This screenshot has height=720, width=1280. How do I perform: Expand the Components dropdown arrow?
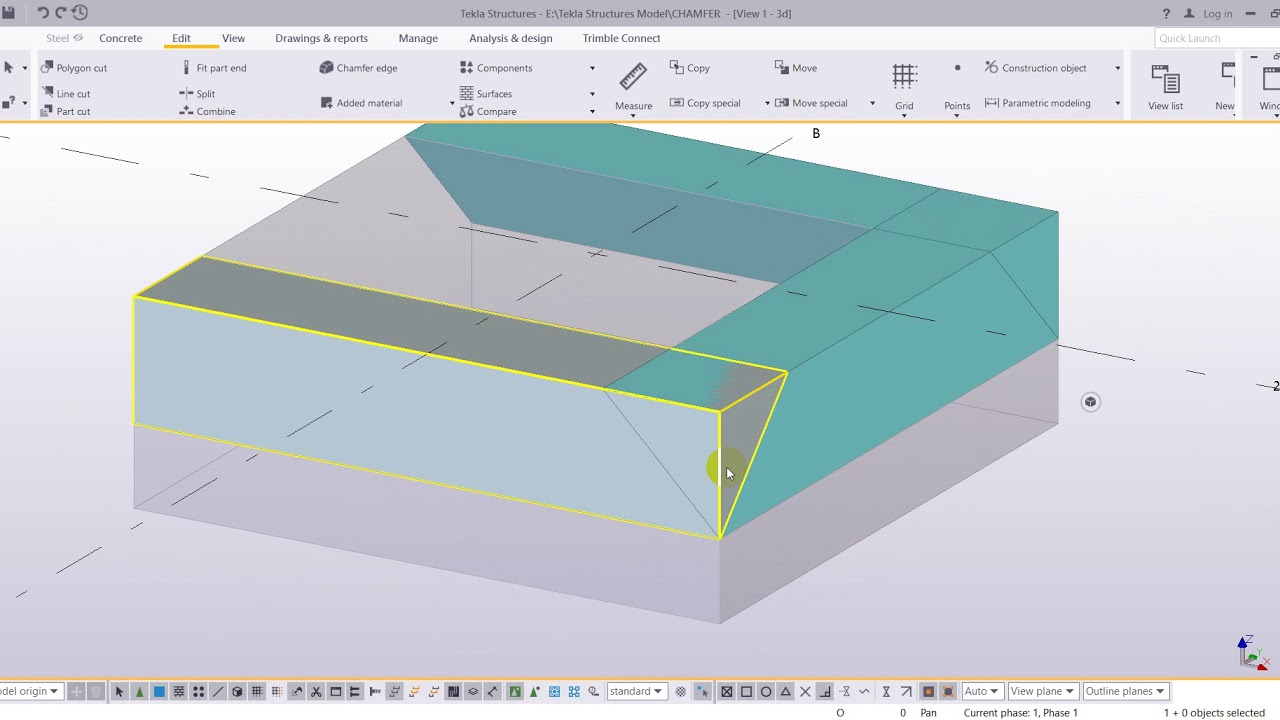click(x=592, y=68)
